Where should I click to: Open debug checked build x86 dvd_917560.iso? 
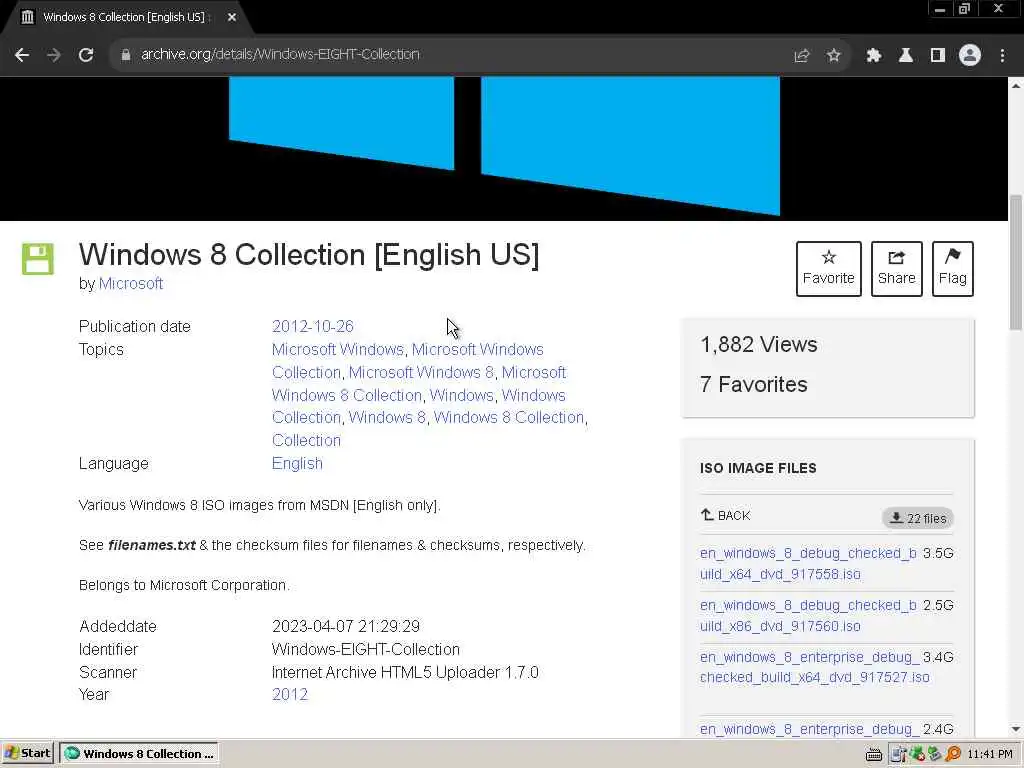pos(808,615)
